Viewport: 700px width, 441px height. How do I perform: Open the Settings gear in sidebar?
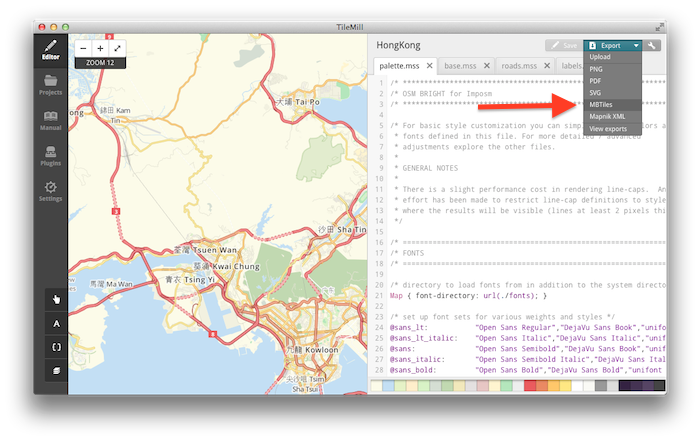click(50, 191)
